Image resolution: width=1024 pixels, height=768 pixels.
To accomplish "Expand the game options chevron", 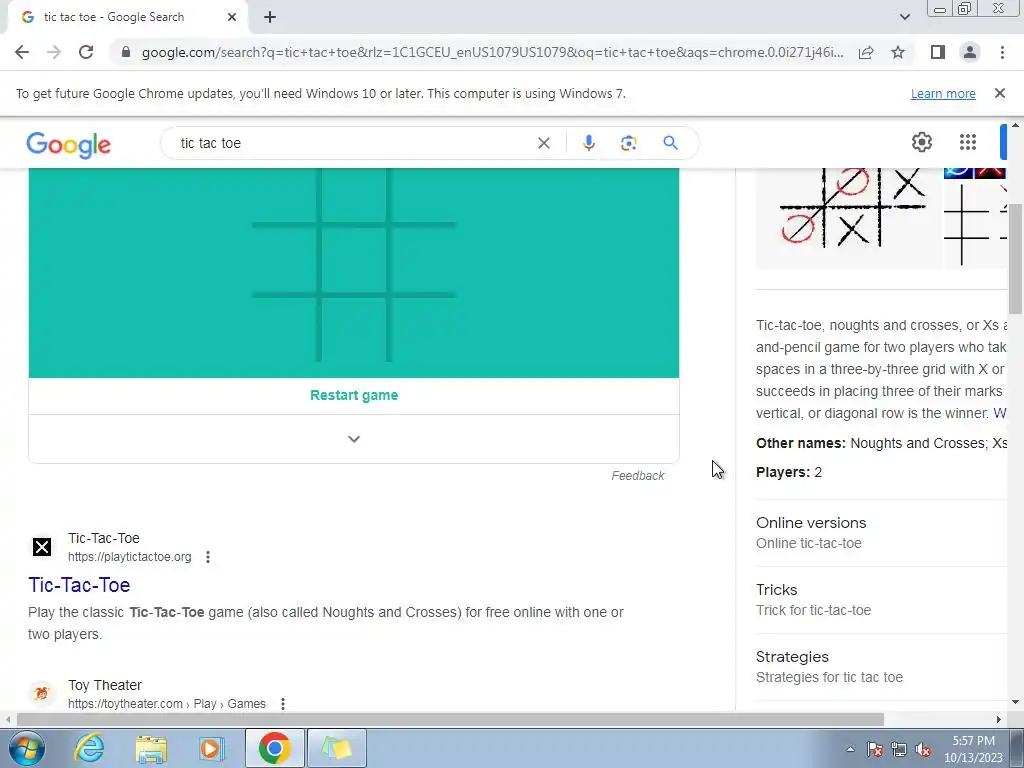I will (x=354, y=439).
